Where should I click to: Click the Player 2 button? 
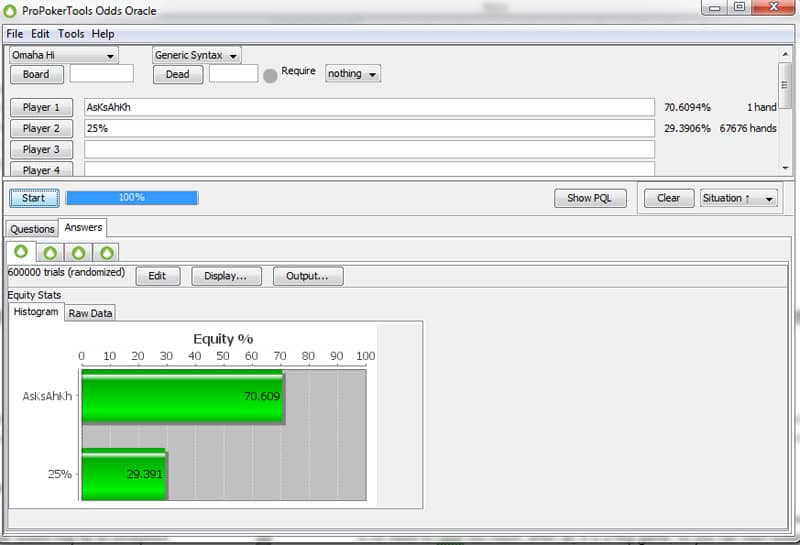pyautogui.click(x=41, y=129)
